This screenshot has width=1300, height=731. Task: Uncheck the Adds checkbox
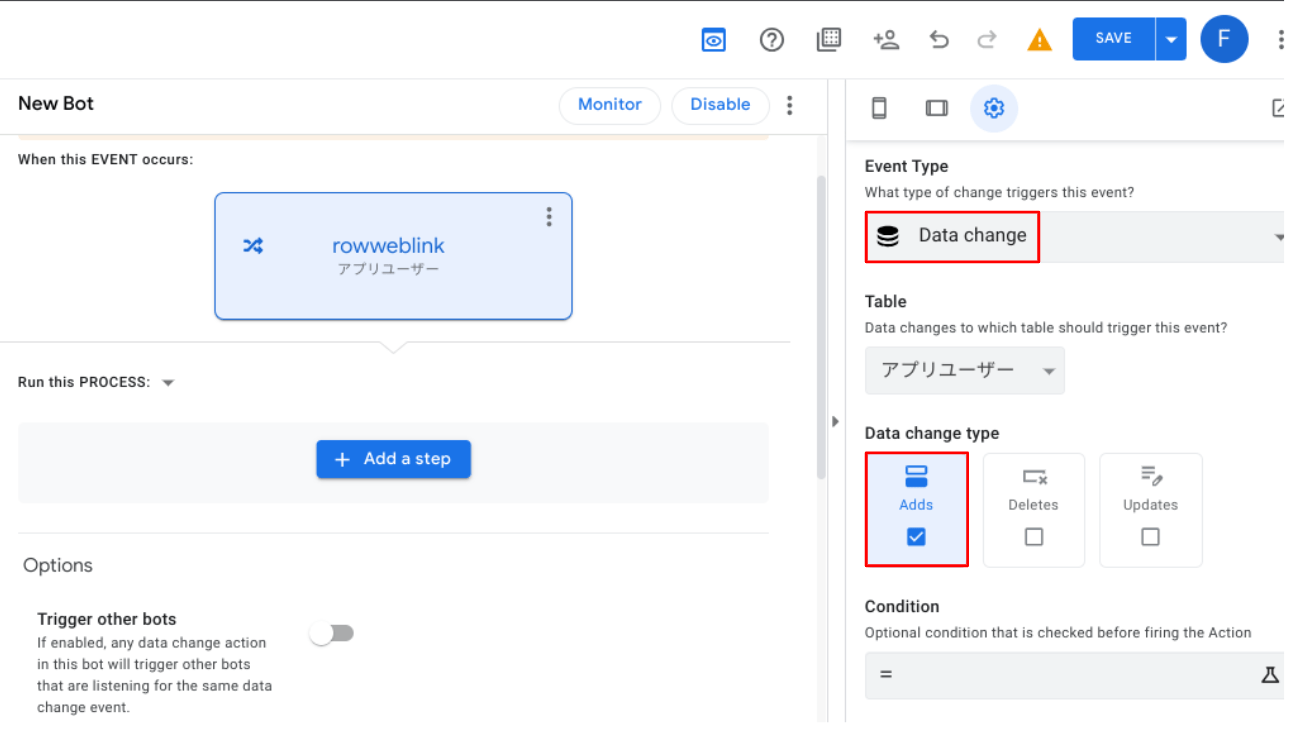coord(916,537)
